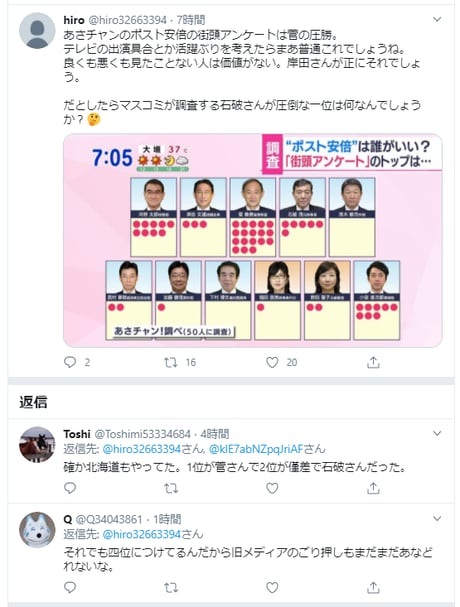Image resolution: width=460 pixels, height=607 pixels.
Task: Open @hiro32663394 link in Q's reply
Action: (x=141, y=534)
